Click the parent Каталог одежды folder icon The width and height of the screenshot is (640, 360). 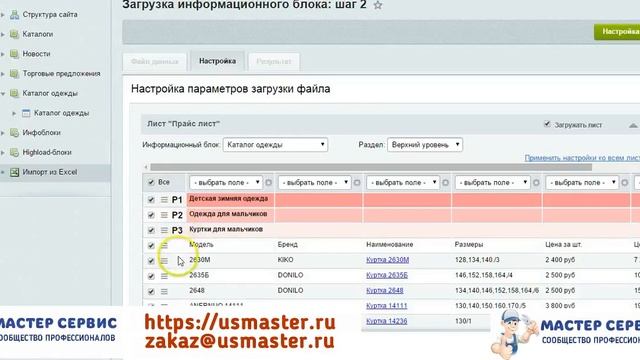pyautogui.click(x=15, y=93)
